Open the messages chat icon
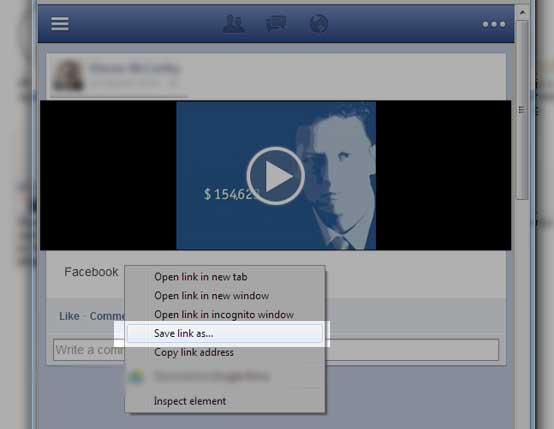 coord(276,24)
